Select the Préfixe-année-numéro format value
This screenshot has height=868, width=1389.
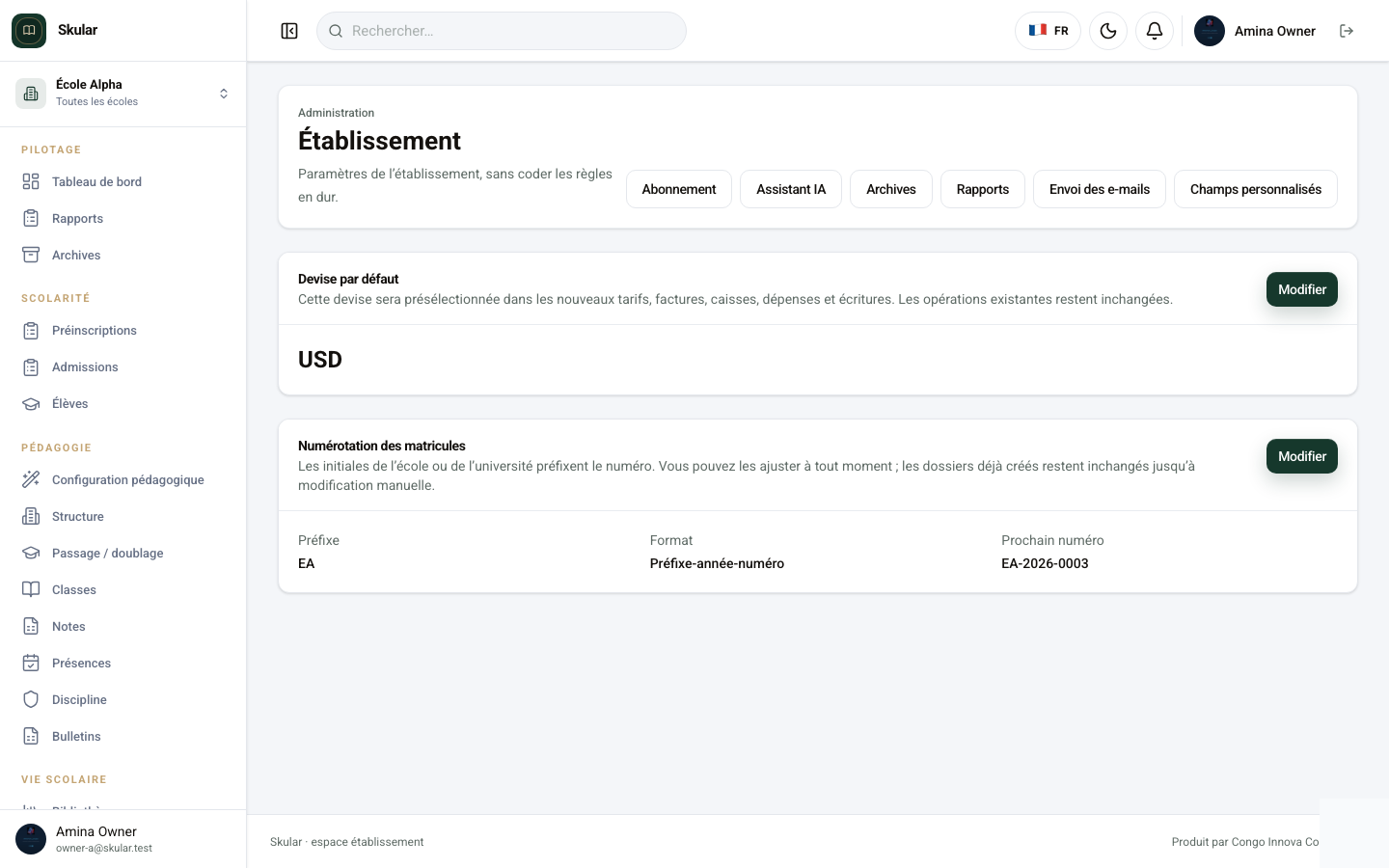pos(717,563)
